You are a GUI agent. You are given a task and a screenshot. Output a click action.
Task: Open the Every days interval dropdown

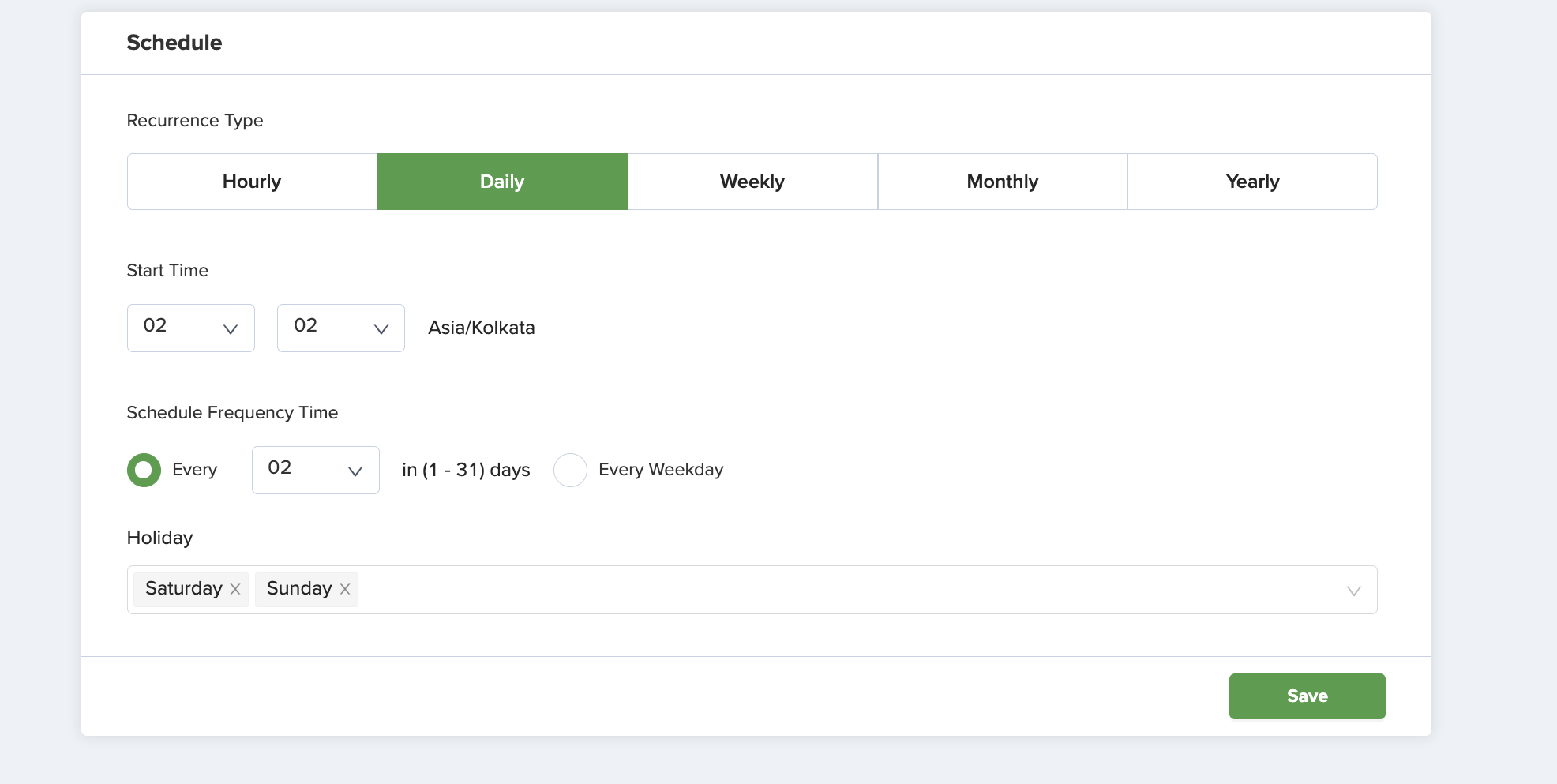[x=316, y=470]
